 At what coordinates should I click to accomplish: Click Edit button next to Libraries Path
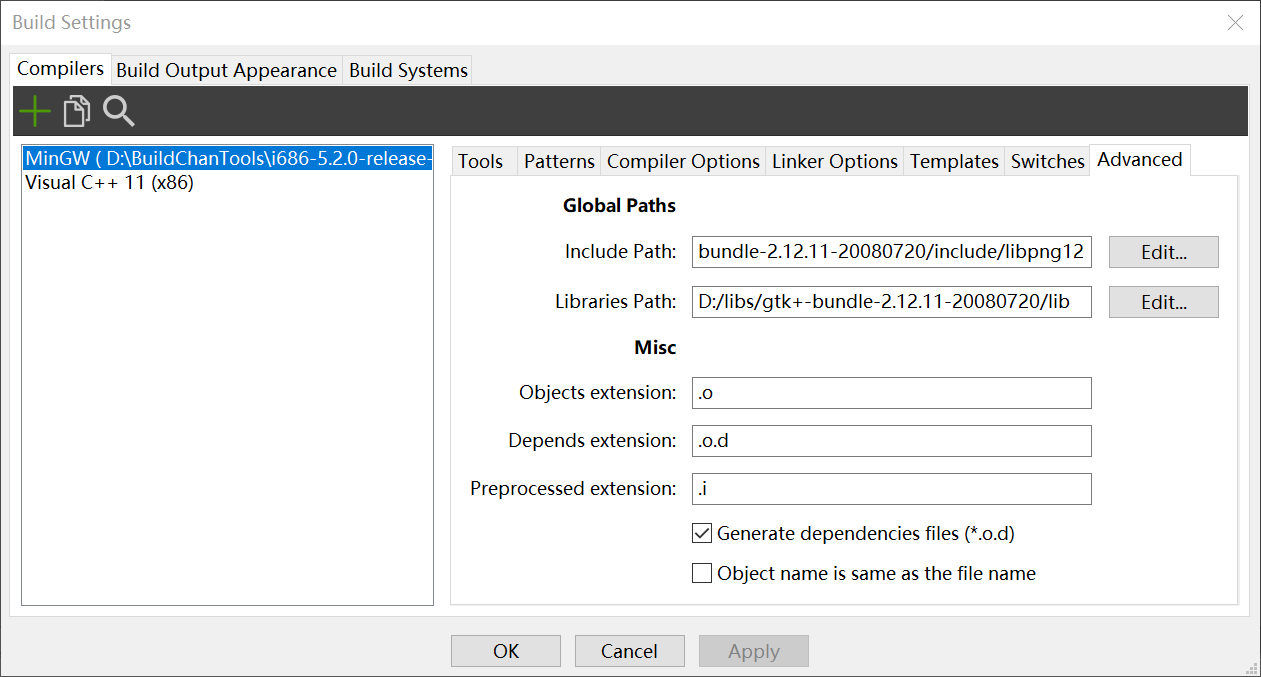pos(1163,302)
